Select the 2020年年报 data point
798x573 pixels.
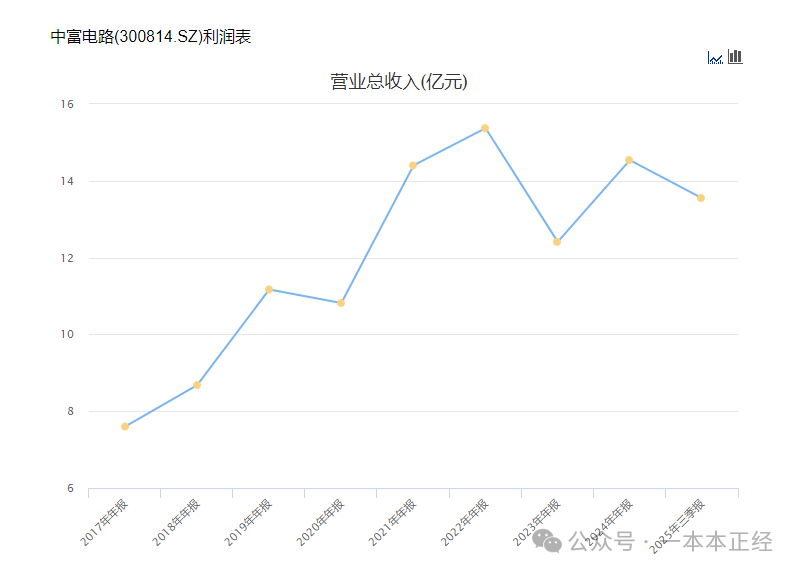point(341,303)
